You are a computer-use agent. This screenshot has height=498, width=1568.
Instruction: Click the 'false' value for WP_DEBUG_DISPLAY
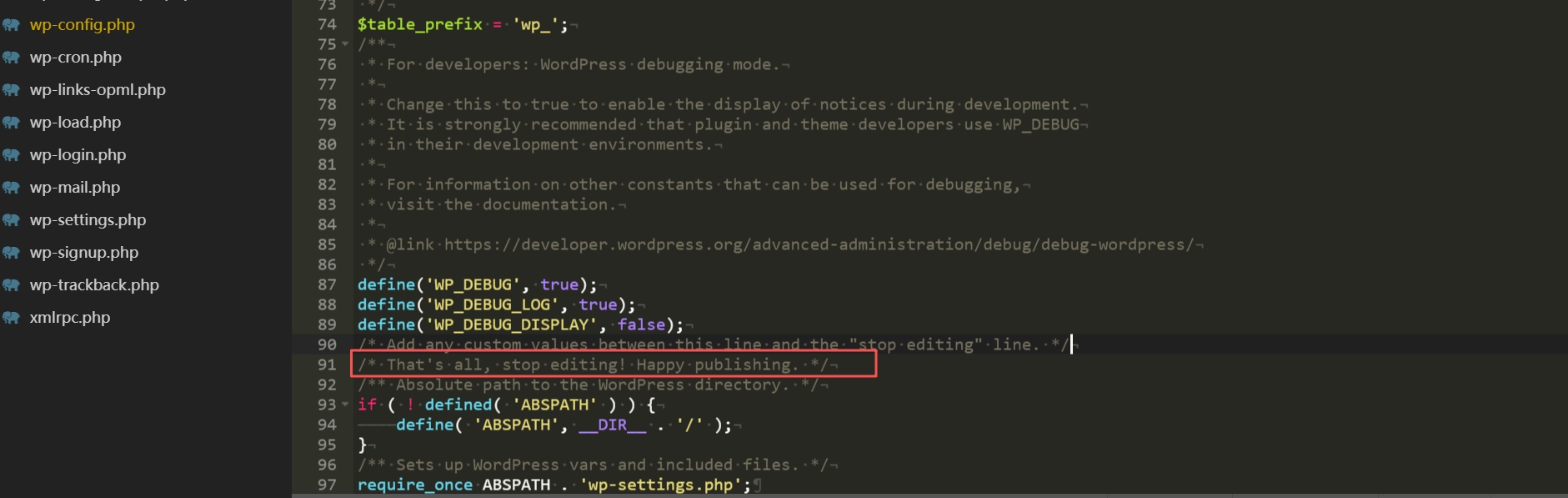click(x=641, y=324)
